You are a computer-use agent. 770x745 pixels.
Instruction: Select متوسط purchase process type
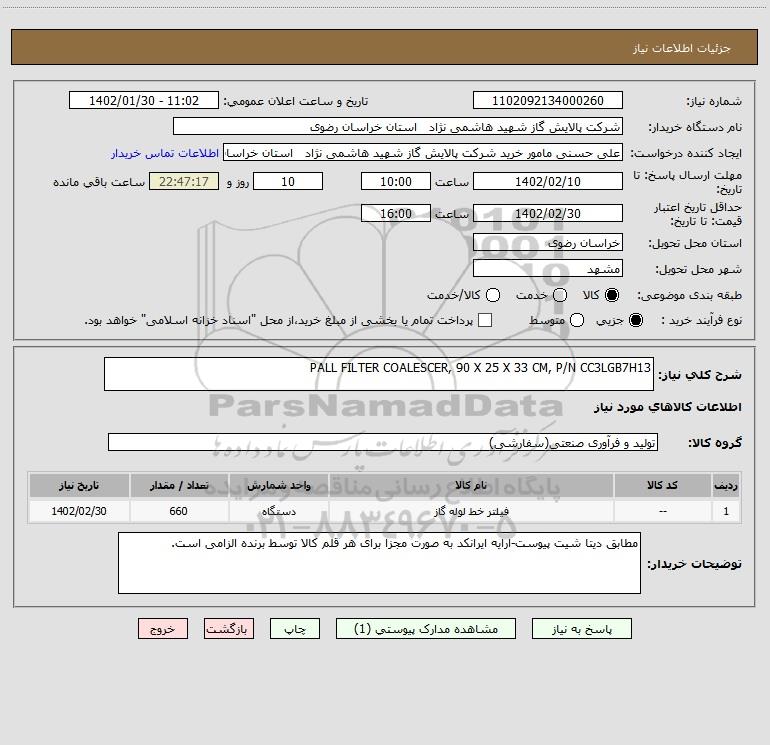560,321
